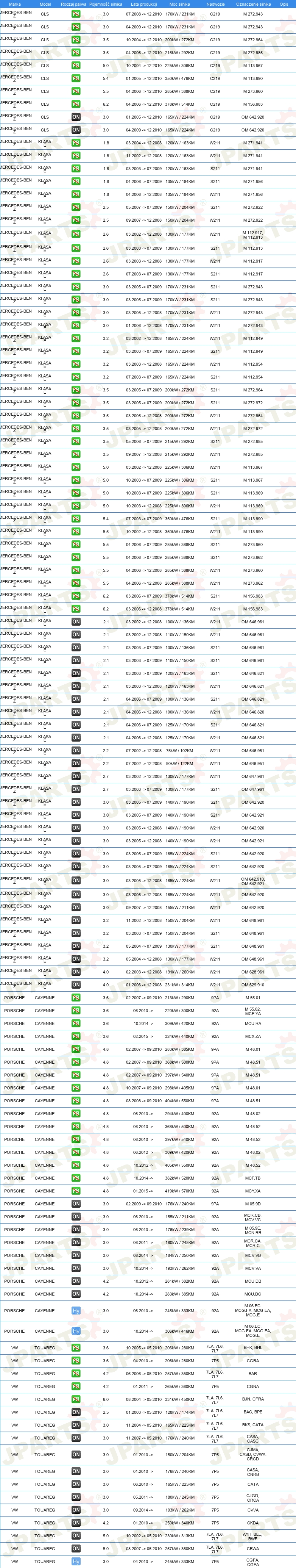Image resolution: width=296 pixels, height=1568 pixels.
Task: Click hybrid Hy icon in Cayenne 306kW row
Action: pyautogui.click(x=76, y=1331)
